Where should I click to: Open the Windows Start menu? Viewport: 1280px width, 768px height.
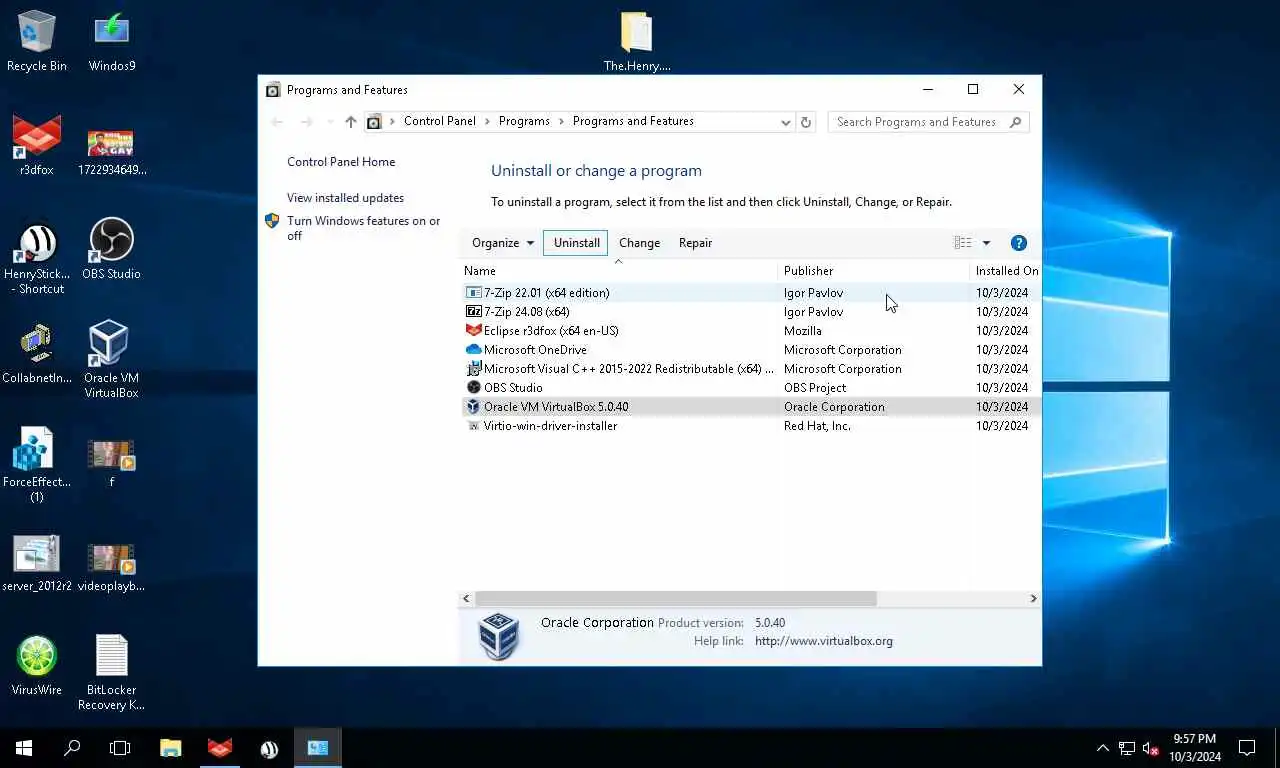pyautogui.click(x=24, y=747)
